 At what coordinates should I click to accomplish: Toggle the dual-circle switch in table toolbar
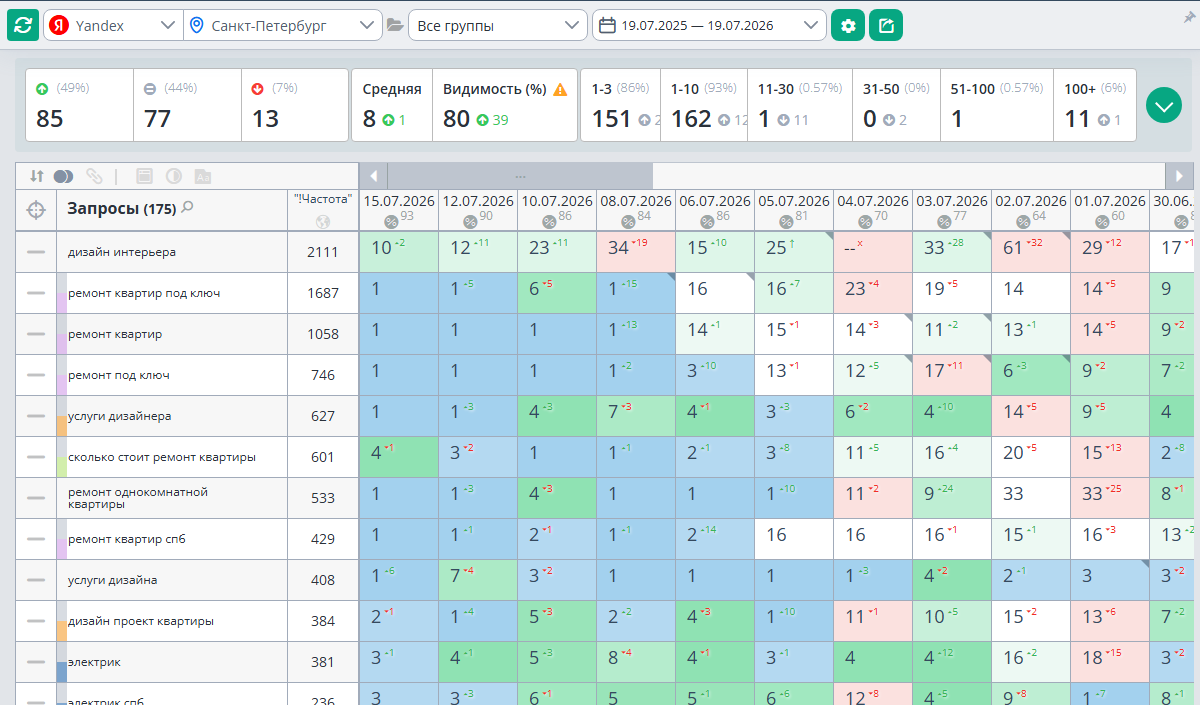click(x=63, y=176)
